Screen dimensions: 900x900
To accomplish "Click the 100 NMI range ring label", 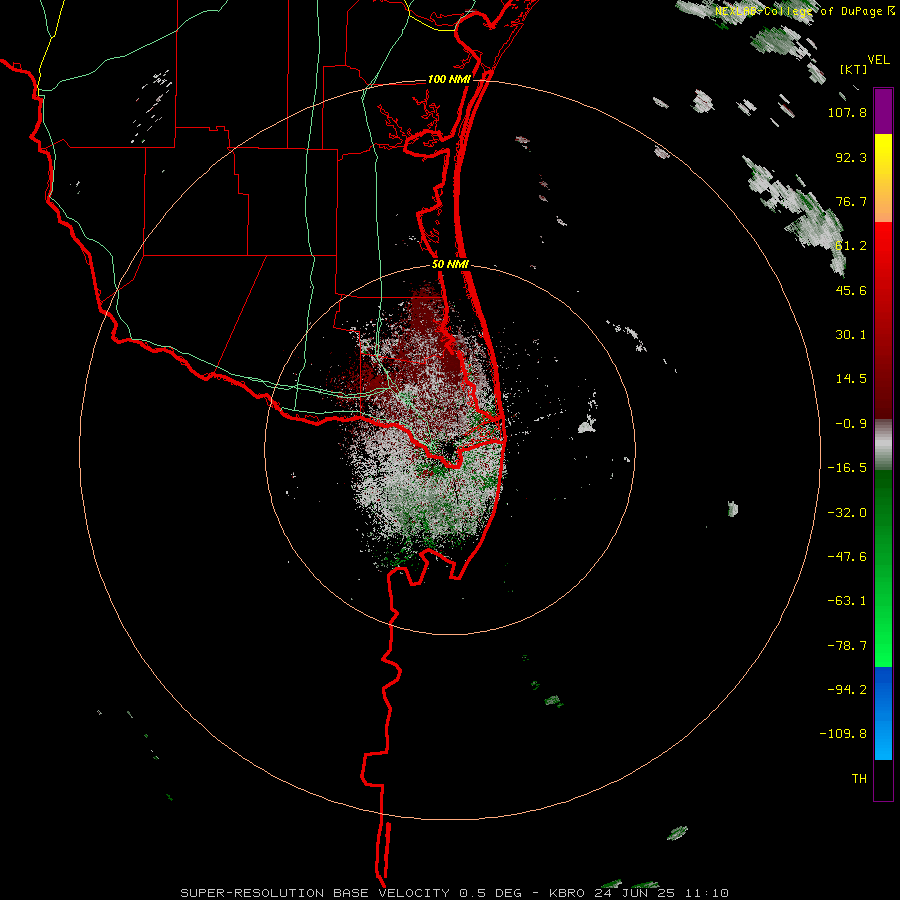I will [449, 79].
